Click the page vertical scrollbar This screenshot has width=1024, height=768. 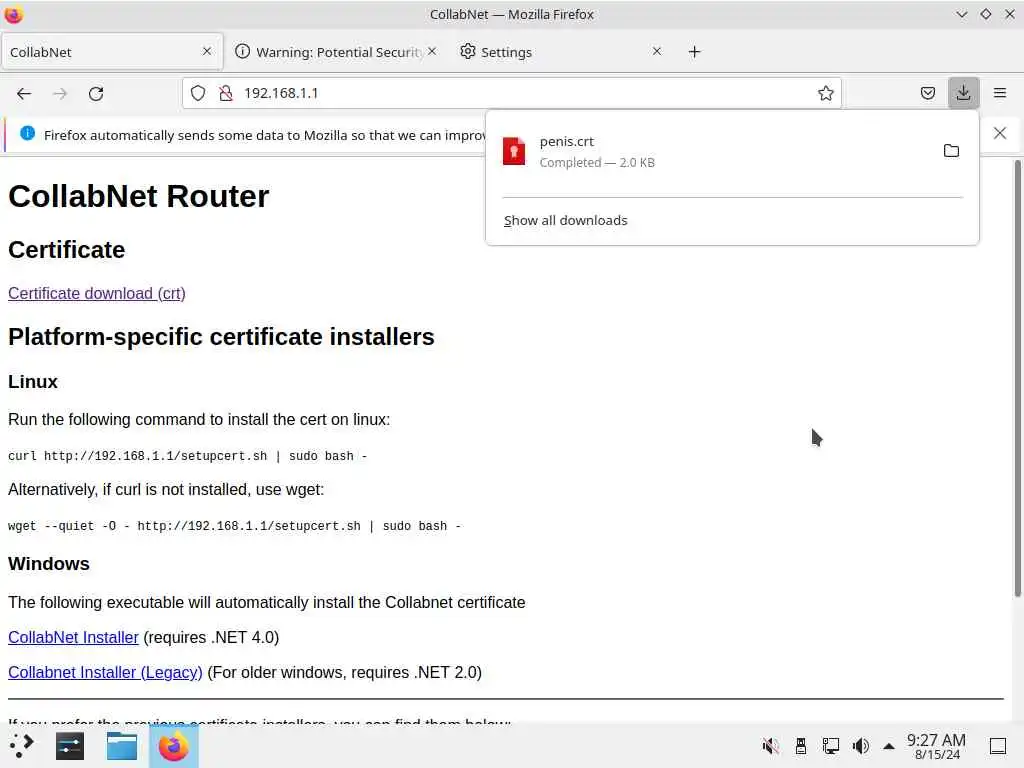click(1017, 378)
